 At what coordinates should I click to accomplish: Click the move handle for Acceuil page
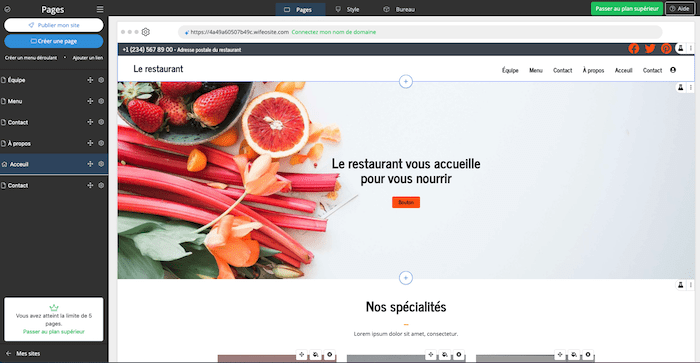pos(90,164)
